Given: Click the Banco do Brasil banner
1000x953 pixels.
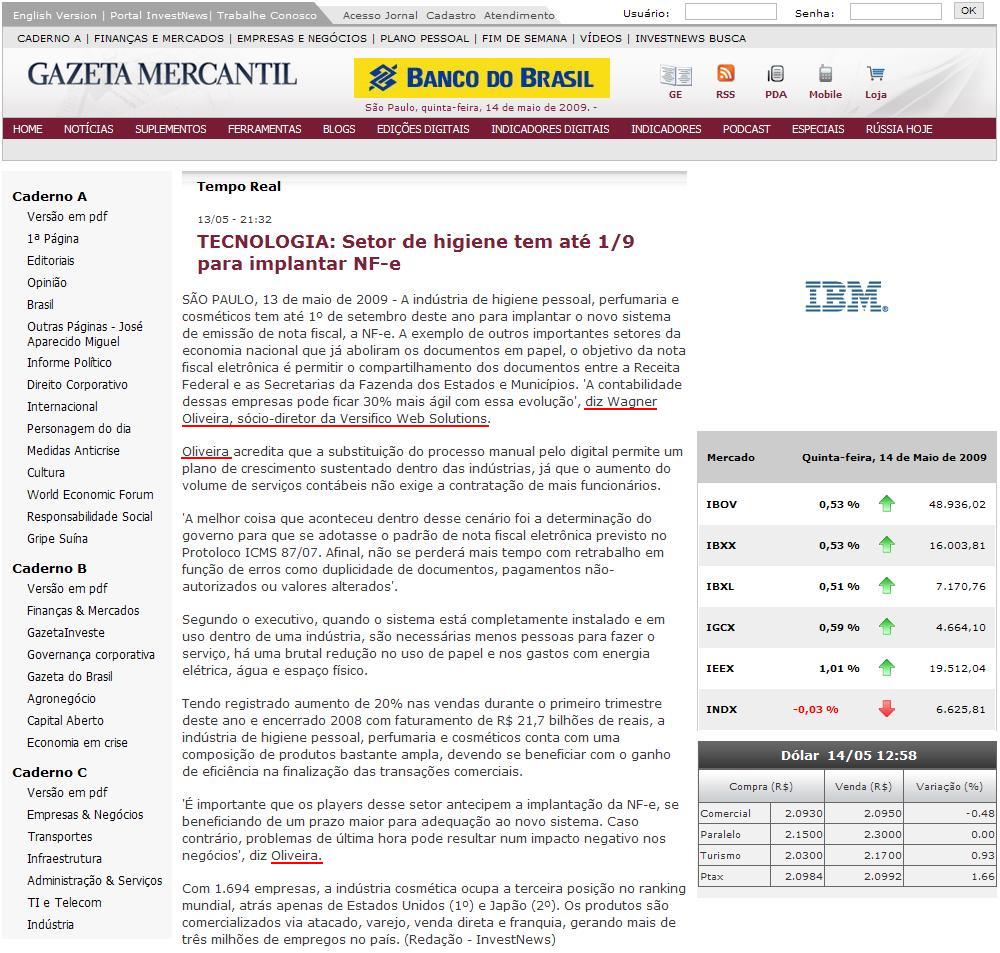Looking at the screenshot, I should (x=481, y=78).
